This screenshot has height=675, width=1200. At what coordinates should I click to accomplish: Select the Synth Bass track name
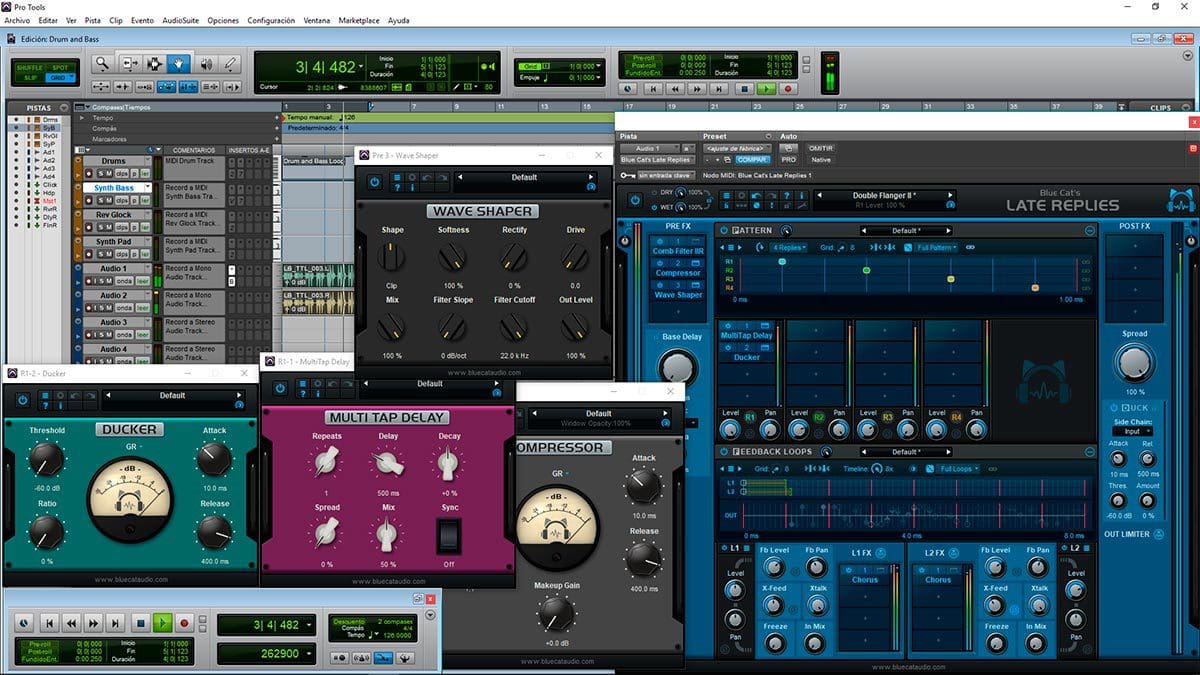[x=114, y=188]
